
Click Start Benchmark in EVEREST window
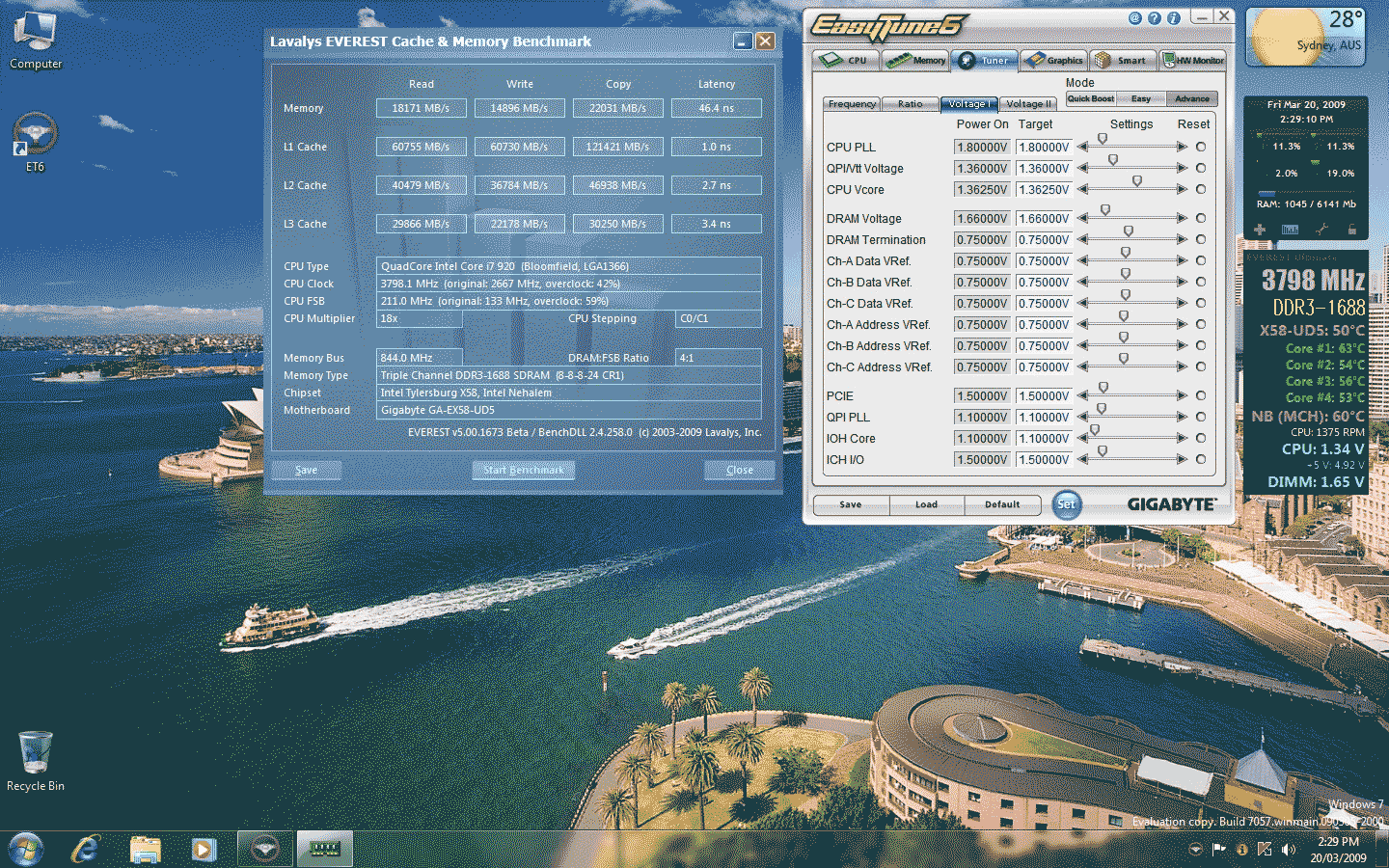pyautogui.click(x=524, y=470)
